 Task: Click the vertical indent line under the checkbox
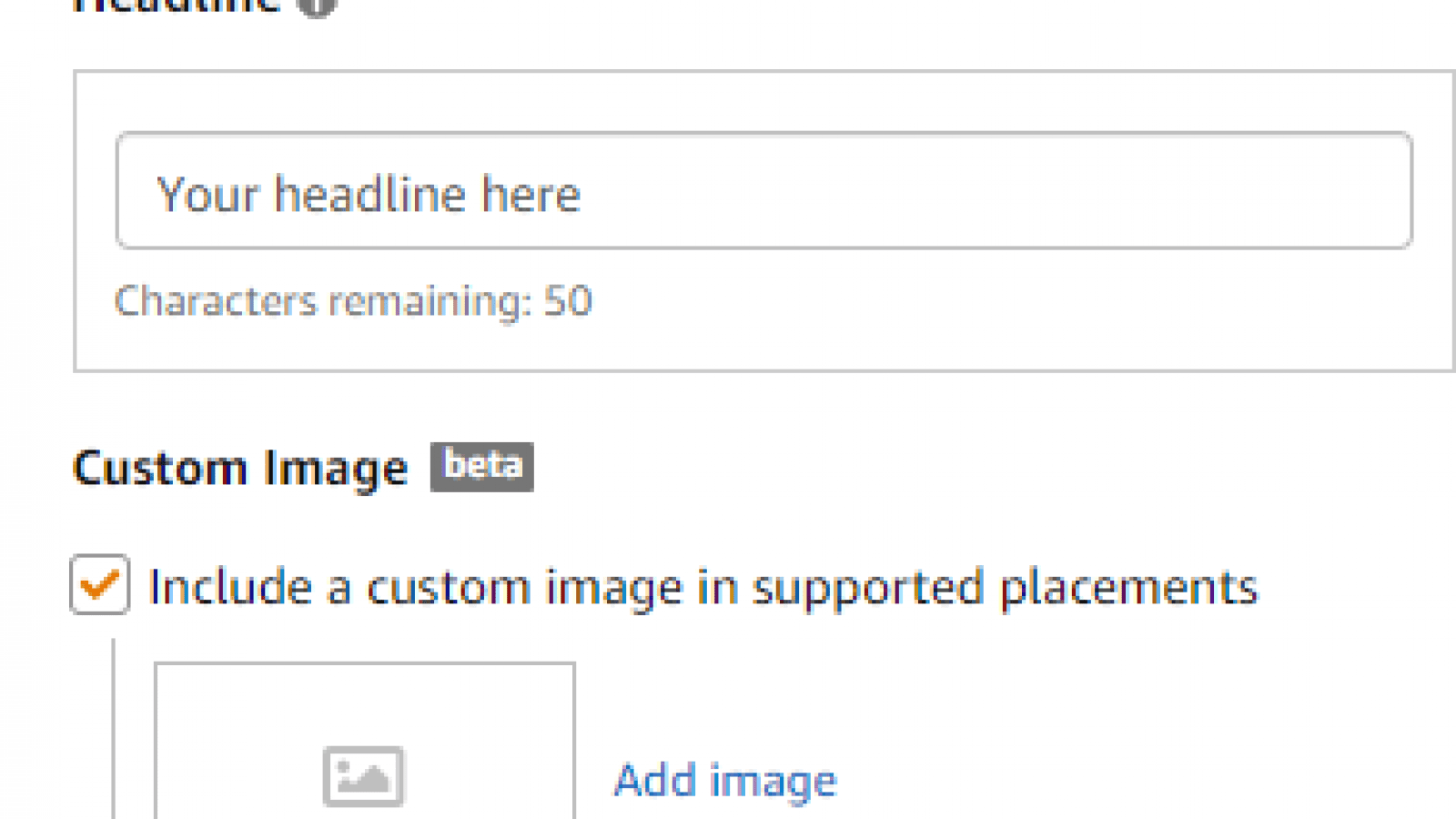pyautogui.click(x=114, y=728)
